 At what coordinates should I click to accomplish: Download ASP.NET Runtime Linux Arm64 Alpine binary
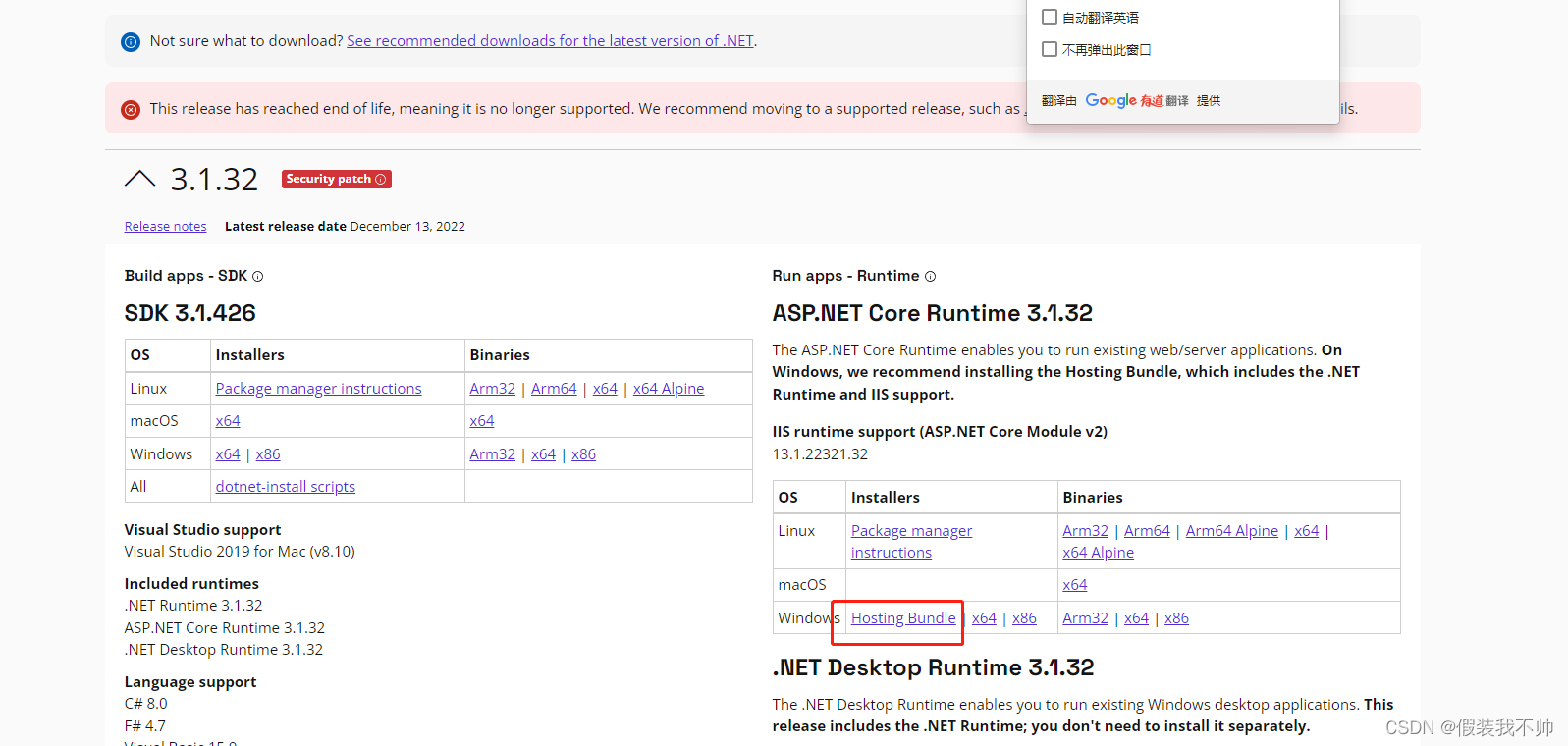1231,531
